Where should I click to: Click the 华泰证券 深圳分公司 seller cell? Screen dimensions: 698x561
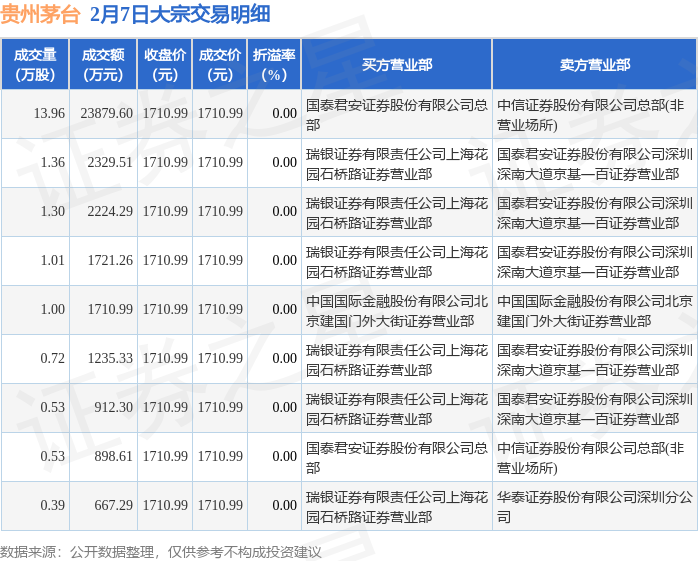[595, 506]
